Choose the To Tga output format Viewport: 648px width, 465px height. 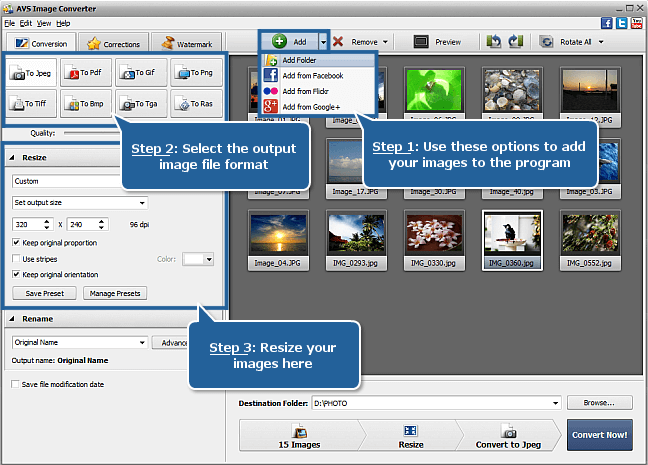pyautogui.click(x=141, y=104)
